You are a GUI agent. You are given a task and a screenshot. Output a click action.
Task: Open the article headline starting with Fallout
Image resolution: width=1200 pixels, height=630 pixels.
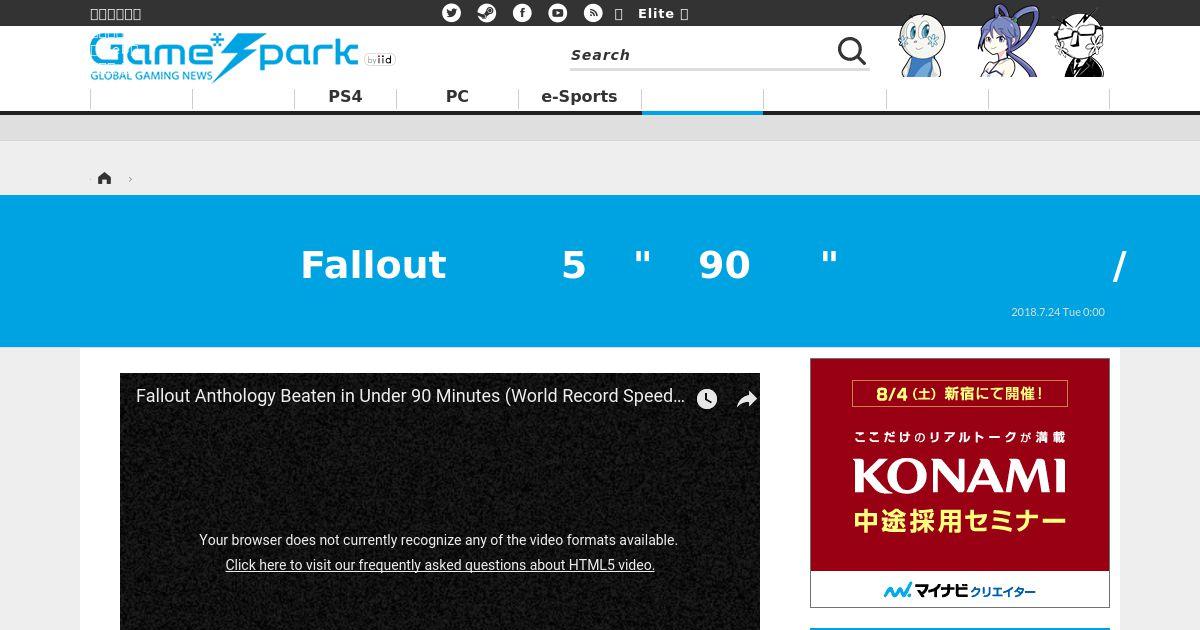coord(713,265)
